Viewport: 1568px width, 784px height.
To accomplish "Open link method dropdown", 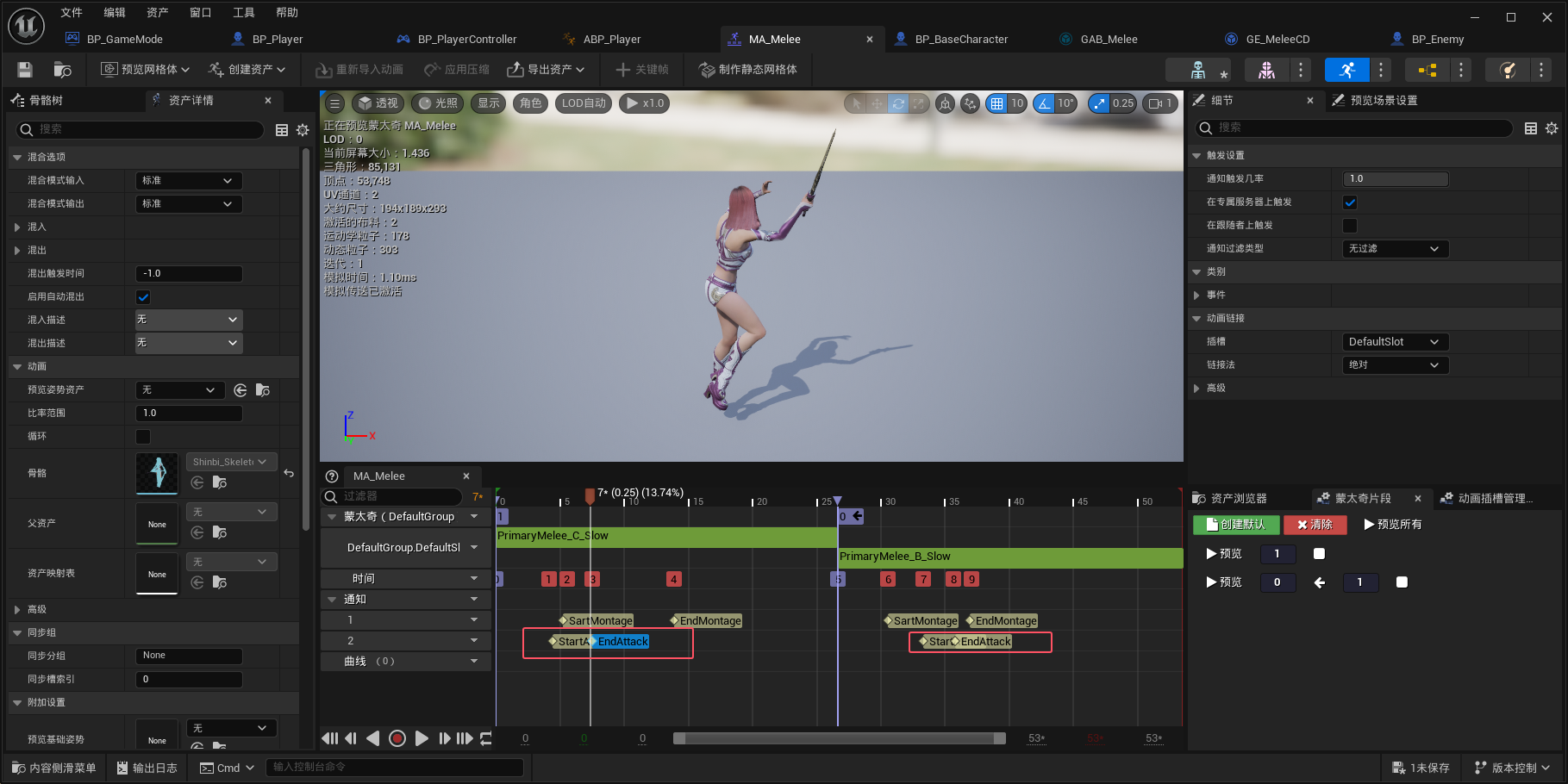I will (x=1396, y=365).
